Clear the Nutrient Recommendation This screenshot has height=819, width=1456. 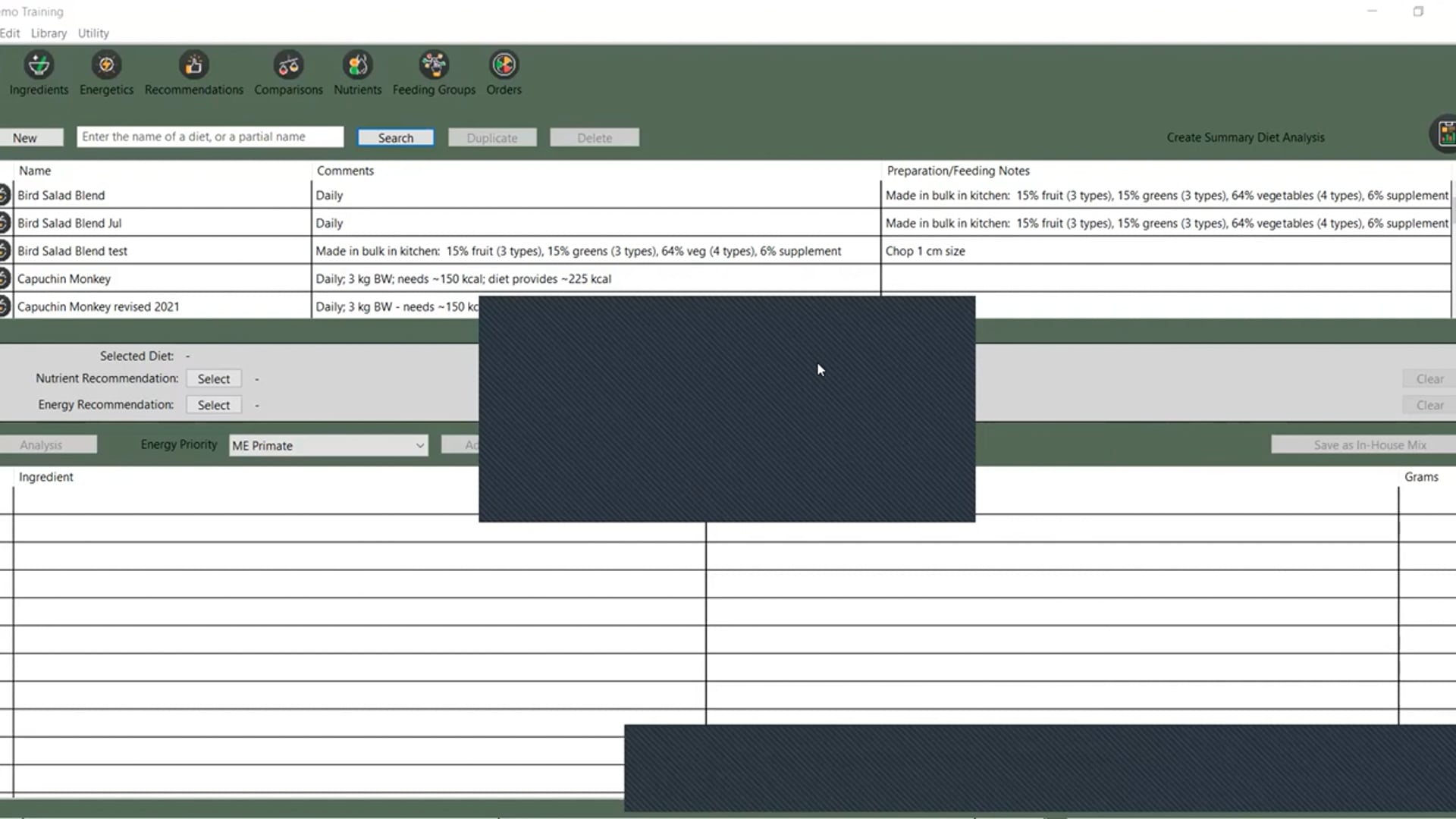(1429, 378)
